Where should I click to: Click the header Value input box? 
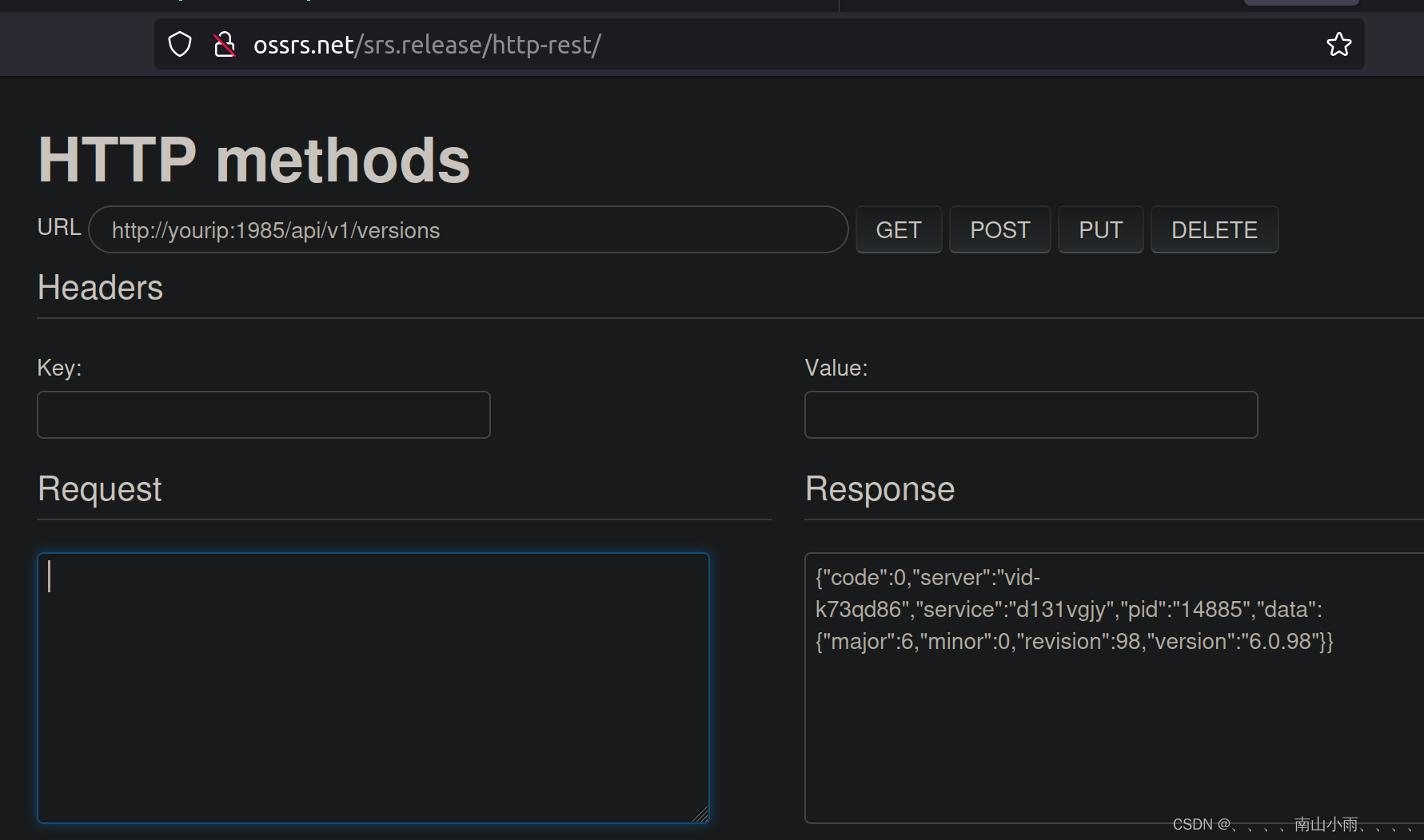[x=1031, y=415]
